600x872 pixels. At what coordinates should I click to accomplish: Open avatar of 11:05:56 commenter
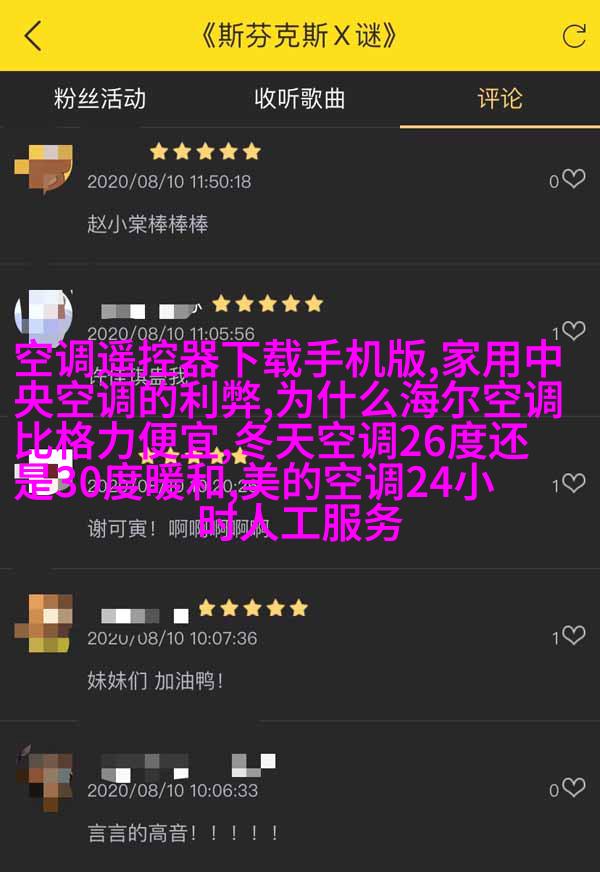click(44, 319)
